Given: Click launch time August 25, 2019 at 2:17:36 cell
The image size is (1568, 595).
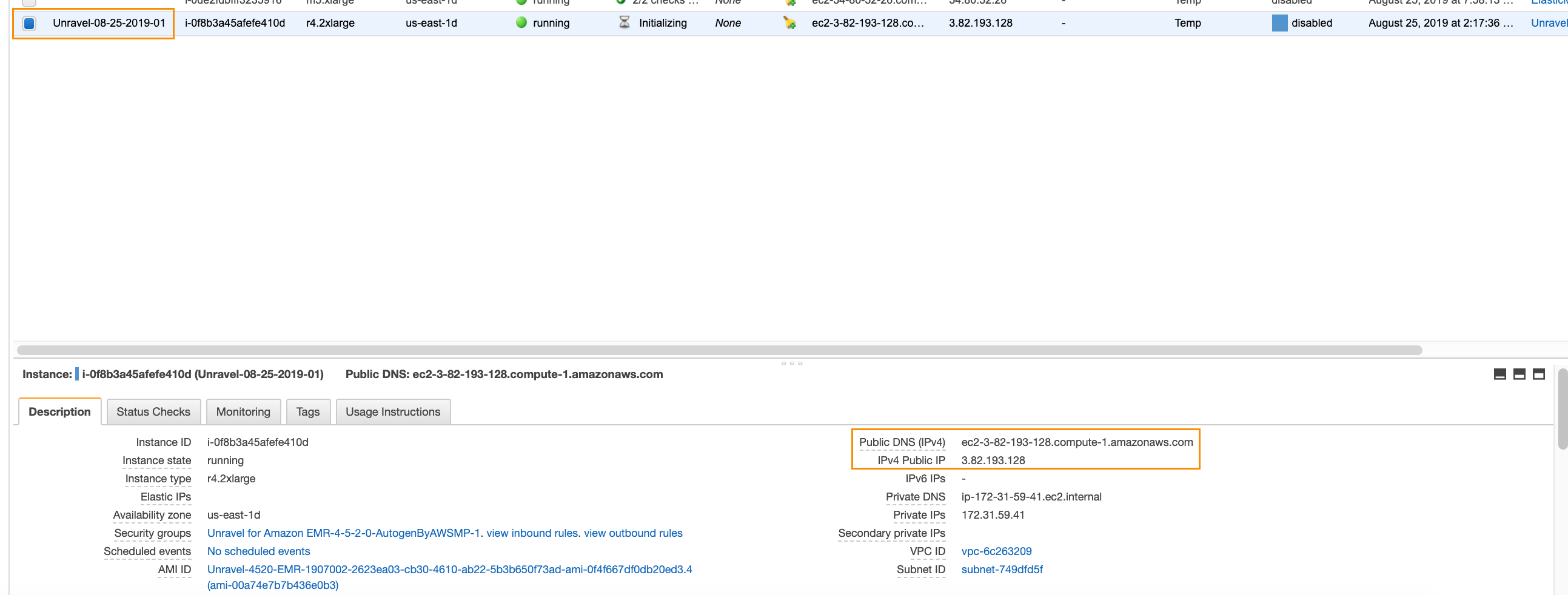Looking at the screenshot, I should pyautogui.click(x=1441, y=23).
